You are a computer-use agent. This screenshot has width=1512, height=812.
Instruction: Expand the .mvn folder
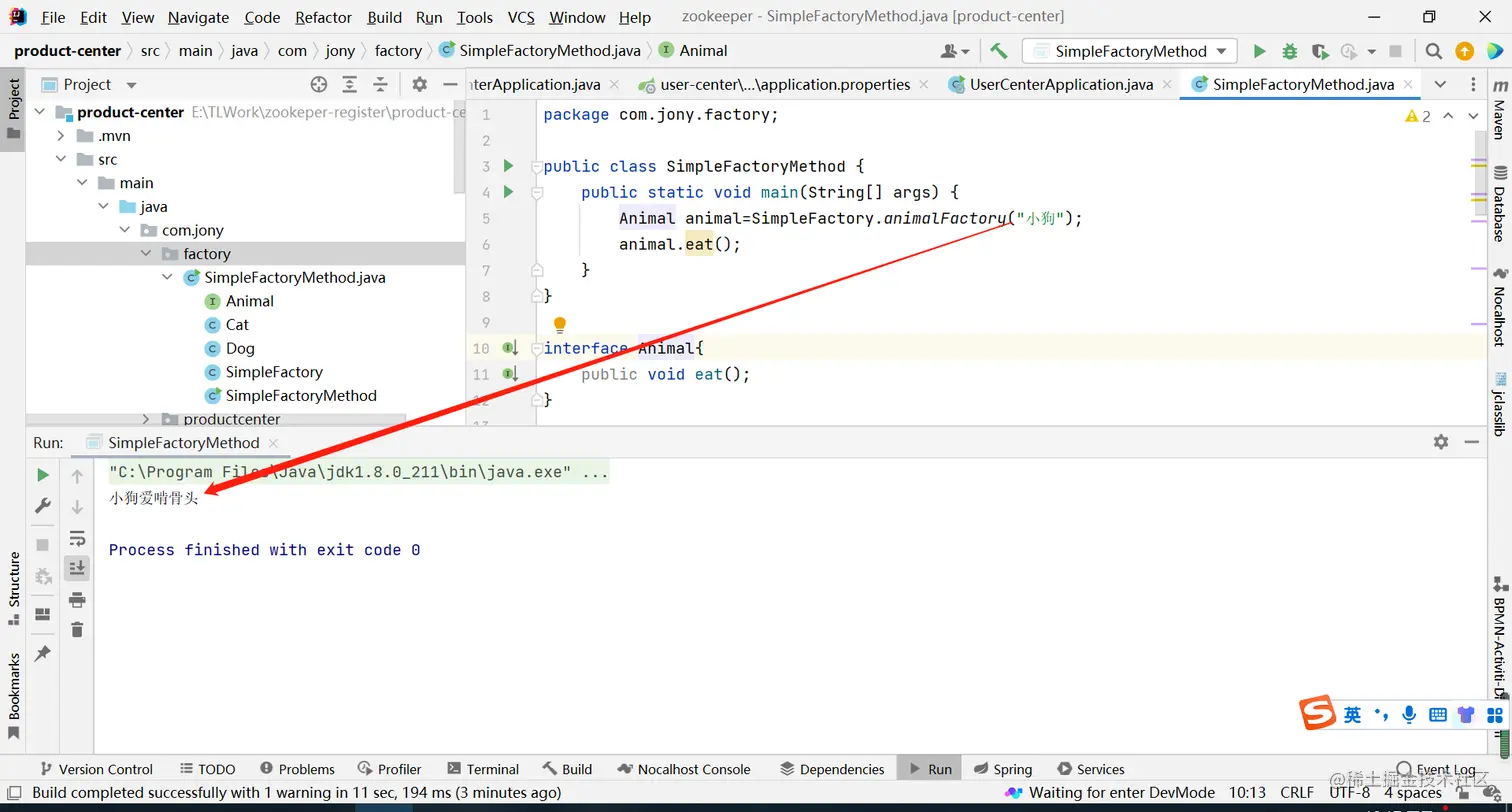click(61, 136)
